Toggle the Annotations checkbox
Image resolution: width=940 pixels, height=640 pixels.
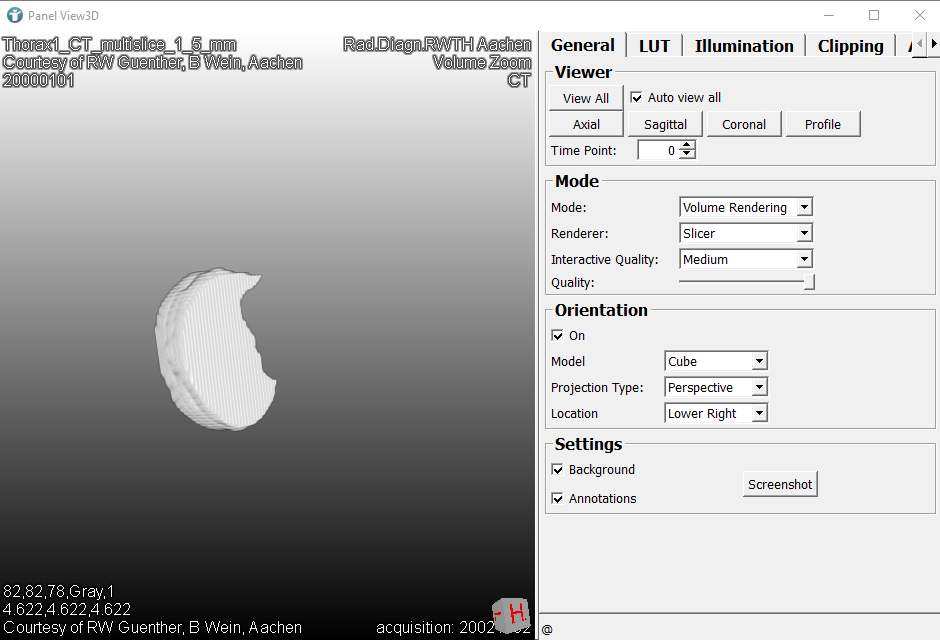tap(558, 499)
